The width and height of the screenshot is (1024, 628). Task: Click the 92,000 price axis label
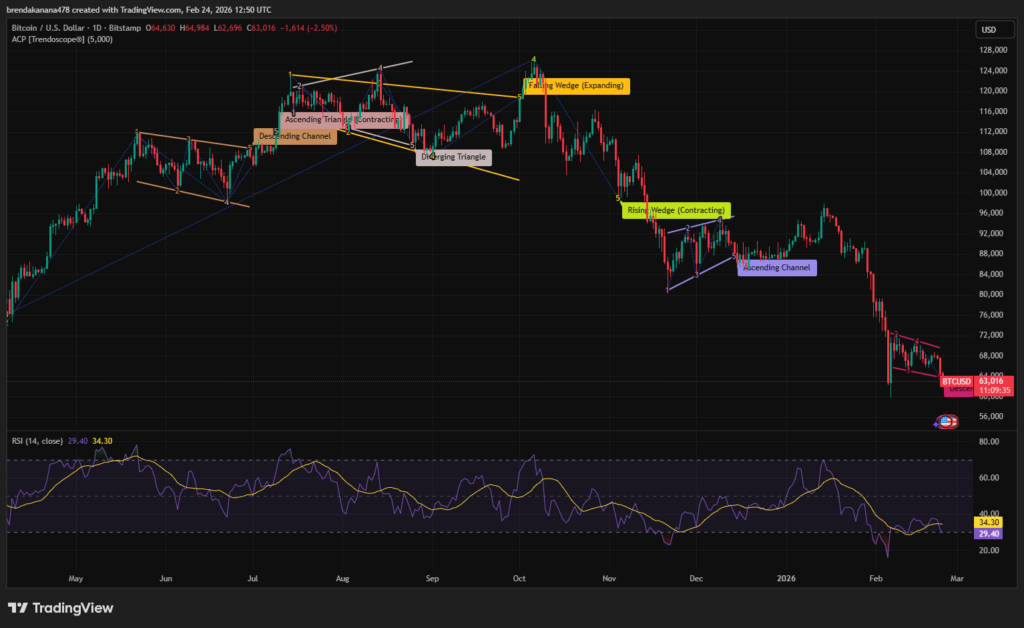pyautogui.click(x=991, y=233)
